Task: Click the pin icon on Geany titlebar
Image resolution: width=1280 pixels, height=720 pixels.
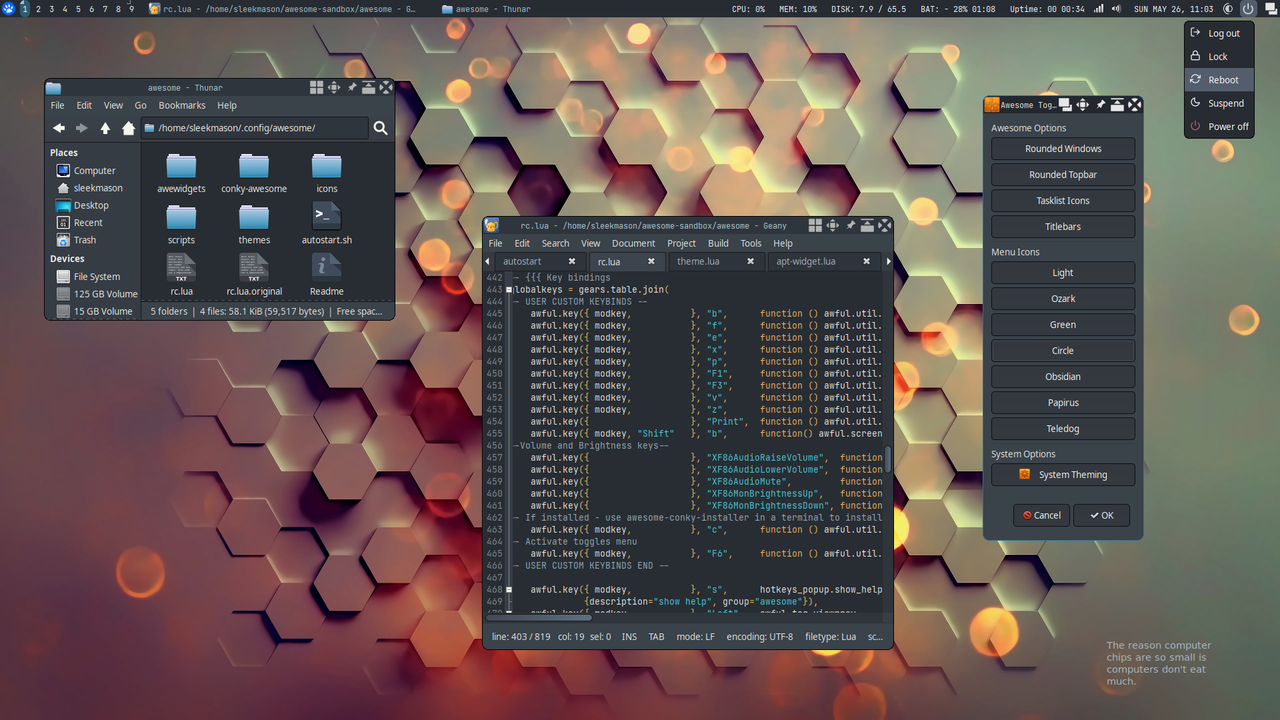Action: pos(850,226)
